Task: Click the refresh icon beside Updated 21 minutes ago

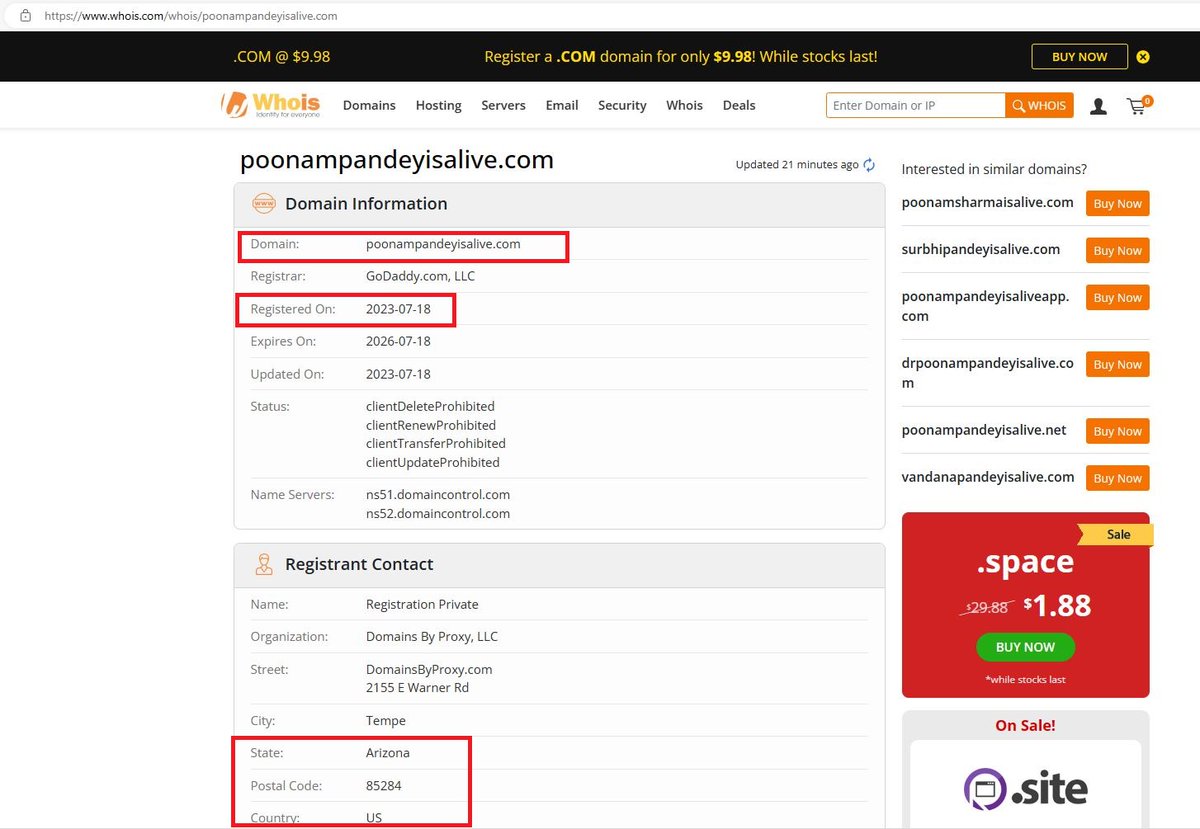Action: (869, 165)
